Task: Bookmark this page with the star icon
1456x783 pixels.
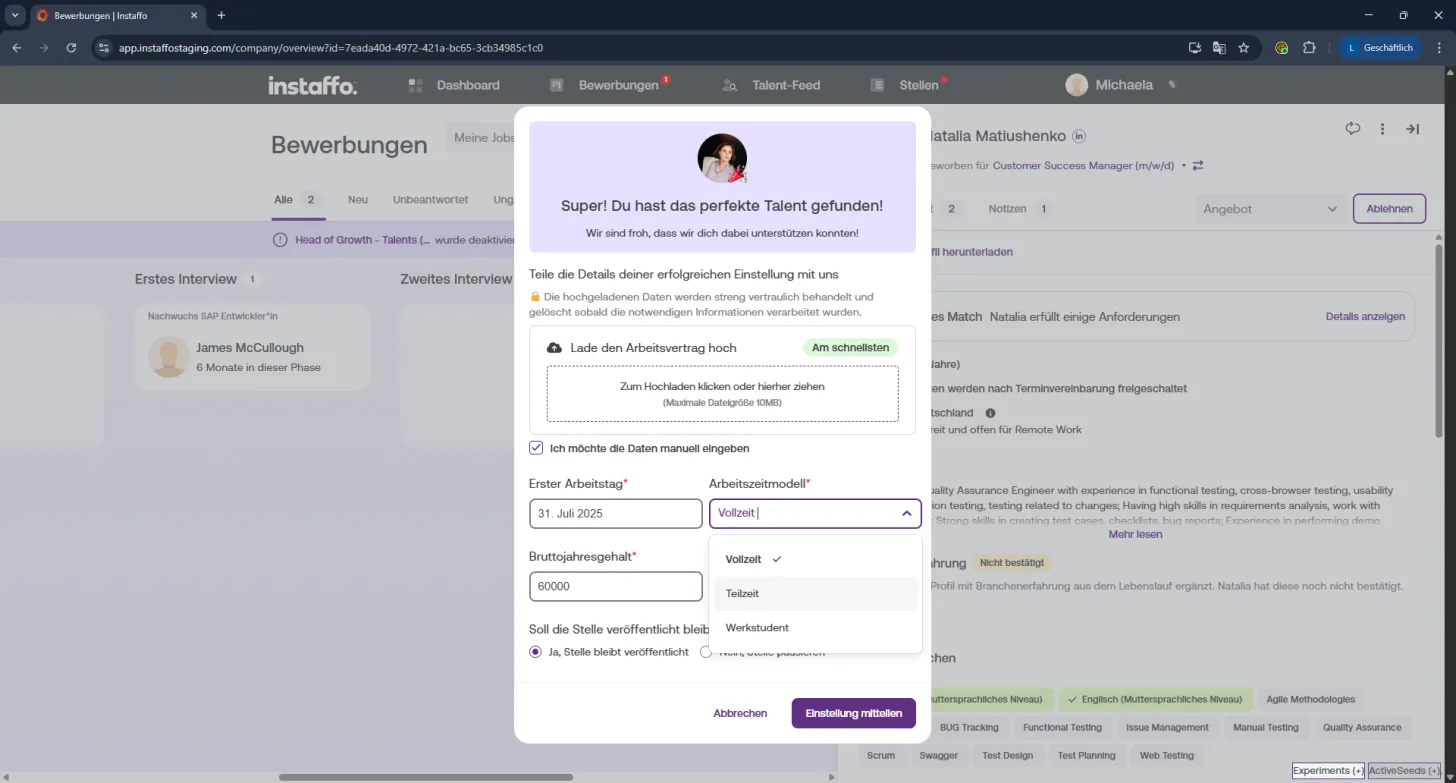Action: pyautogui.click(x=1244, y=47)
